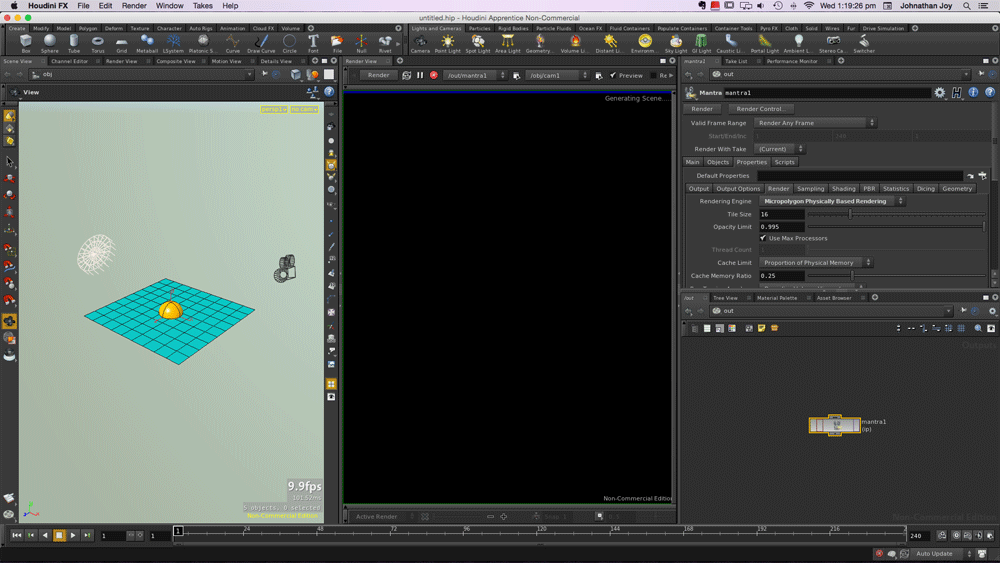Open the Auto Update dropdown
Viewport: 1000px width, 563px height.
click(939, 553)
